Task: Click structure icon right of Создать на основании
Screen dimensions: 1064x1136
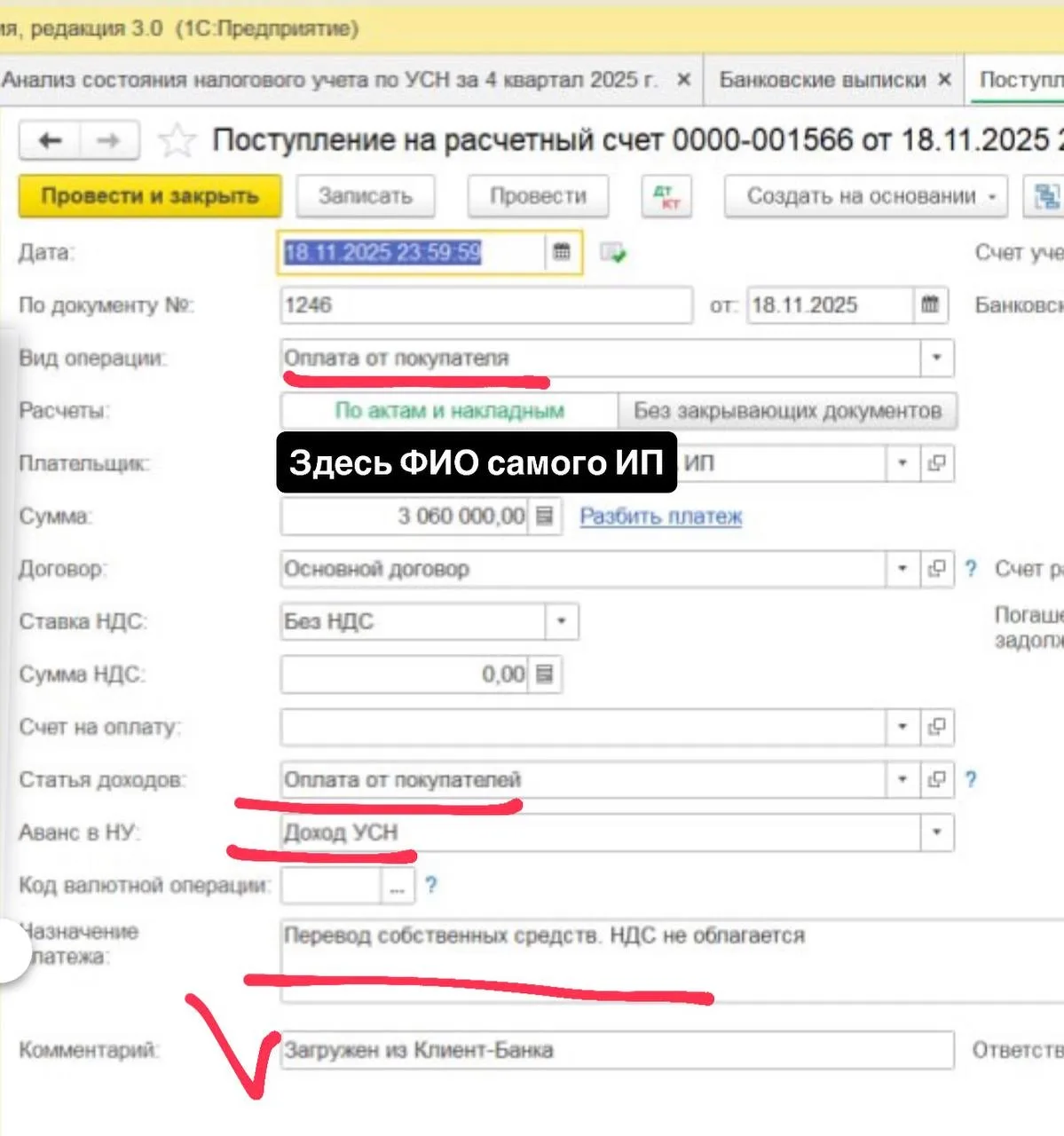Action: pyautogui.click(x=1044, y=196)
